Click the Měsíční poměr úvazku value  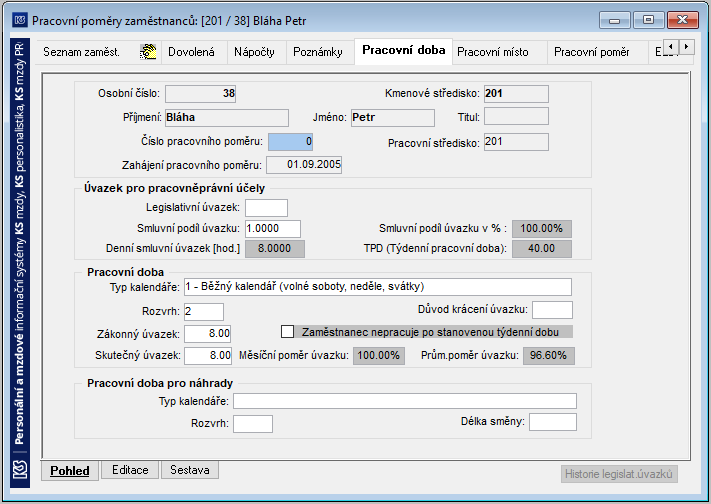pyautogui.click(x=379, y=356)
